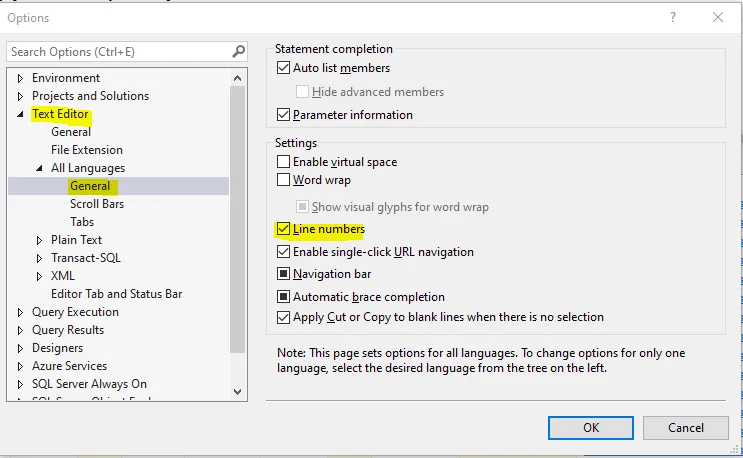Image resolution: width=743 pixels, height=458 pixels.
Task: Select the Designers label
Action: [57, 348]
